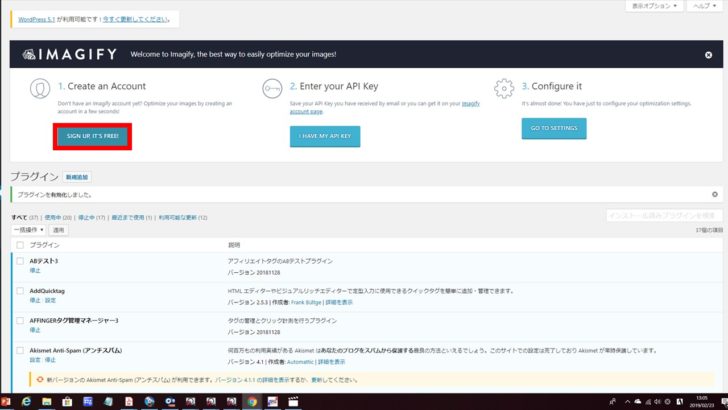Open the People icon in taskbar
Screen dimensions: 728x410
(612, 402)
